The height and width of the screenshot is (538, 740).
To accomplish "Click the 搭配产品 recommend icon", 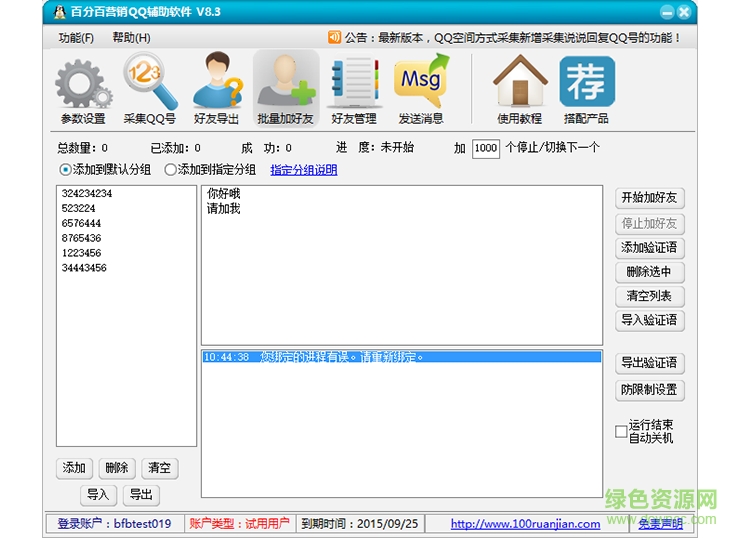I will [586, 83].
